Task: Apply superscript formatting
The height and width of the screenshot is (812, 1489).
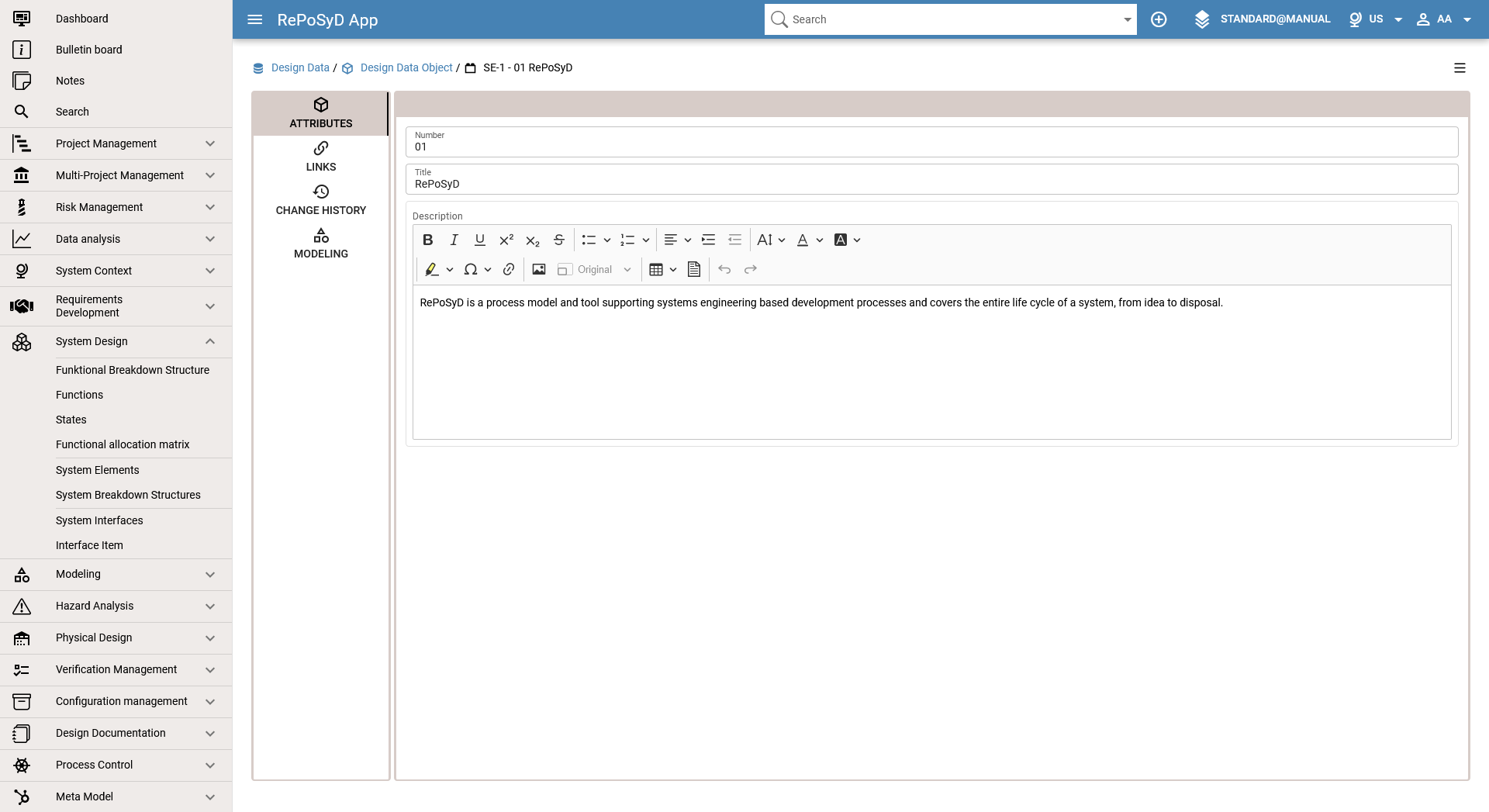Action: (506, 240)
